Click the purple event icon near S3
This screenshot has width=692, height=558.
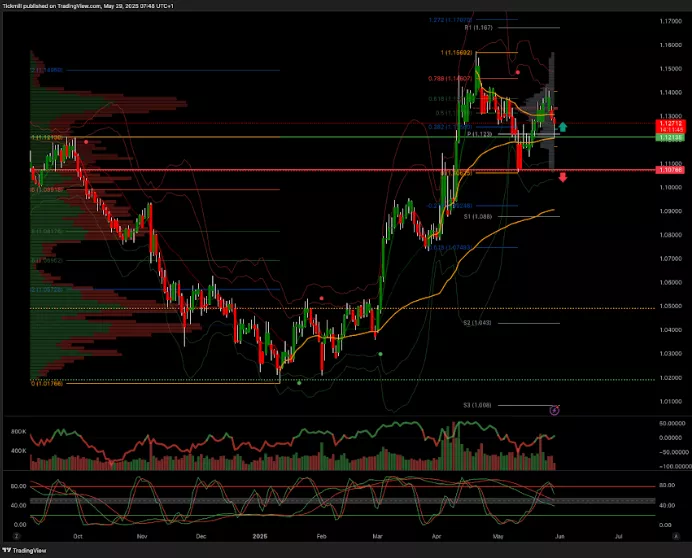555,409
